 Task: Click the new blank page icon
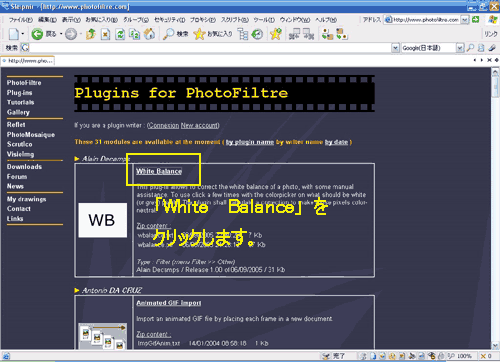[x=14, y=34]
